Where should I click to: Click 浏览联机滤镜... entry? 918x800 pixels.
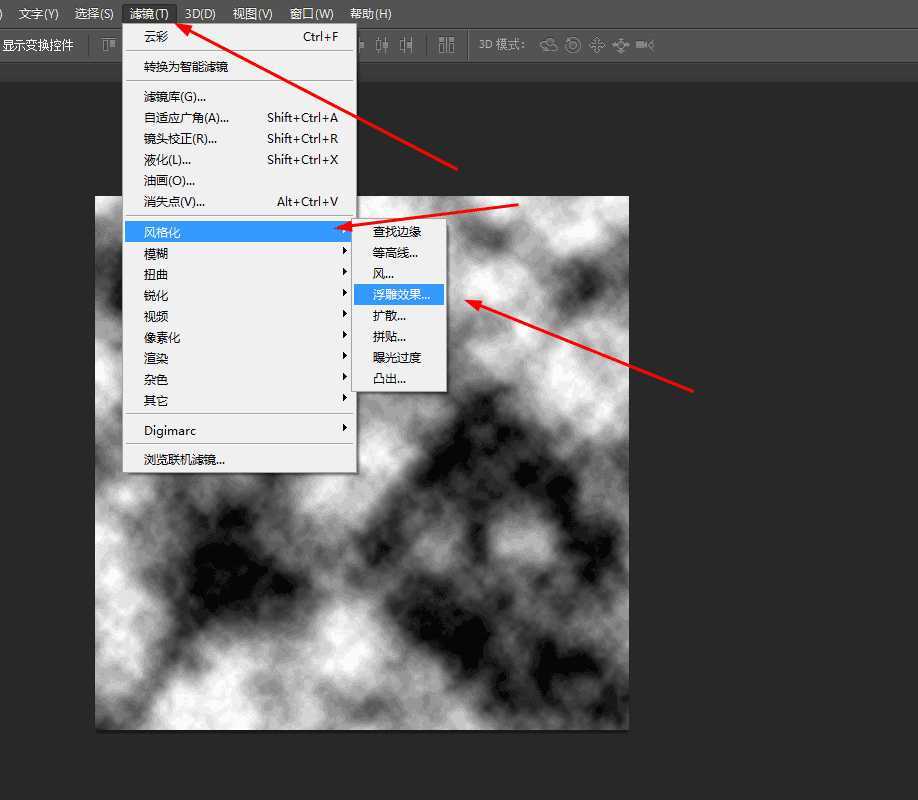(184, 460)
